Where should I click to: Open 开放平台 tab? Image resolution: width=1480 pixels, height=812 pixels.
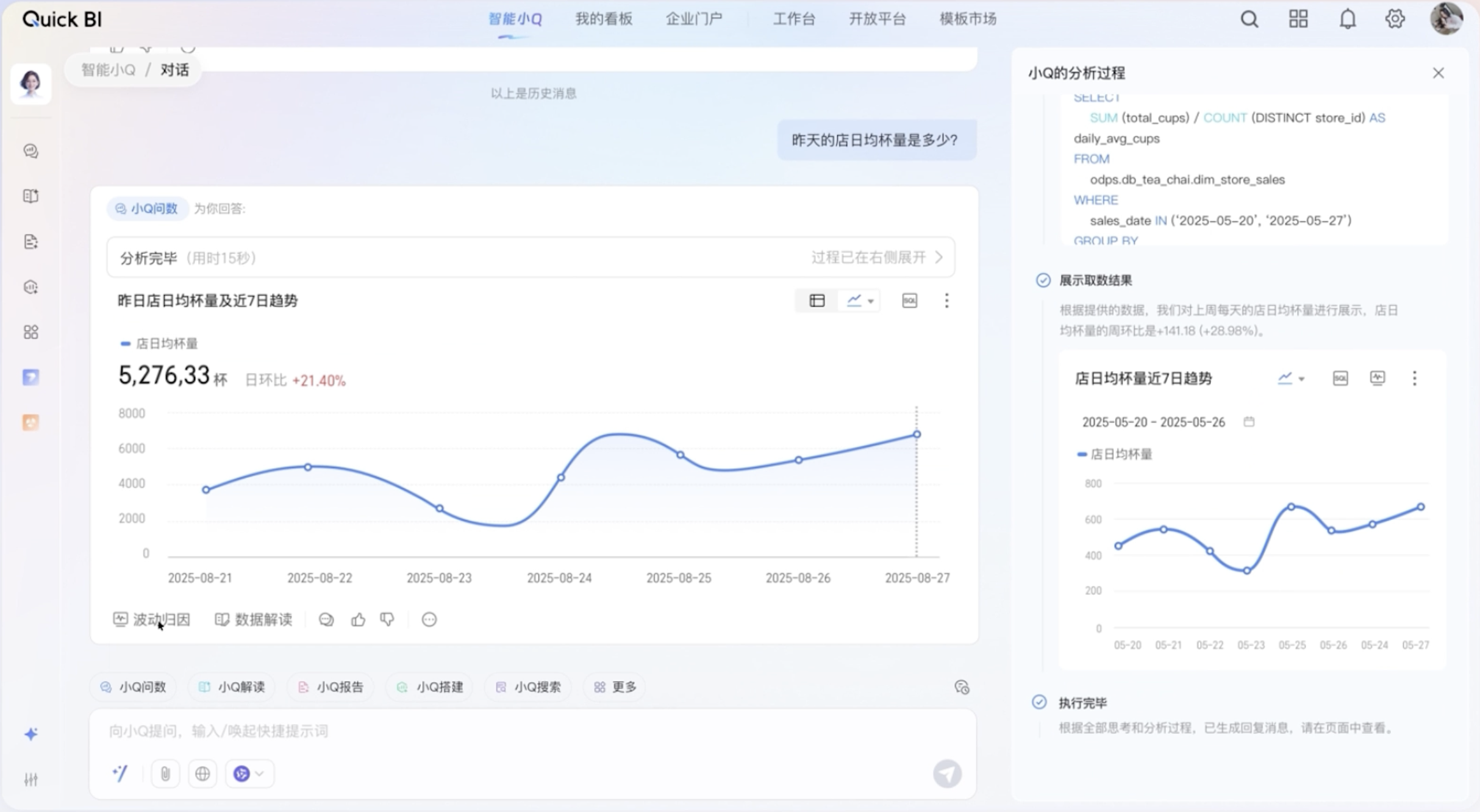[878, 19]
